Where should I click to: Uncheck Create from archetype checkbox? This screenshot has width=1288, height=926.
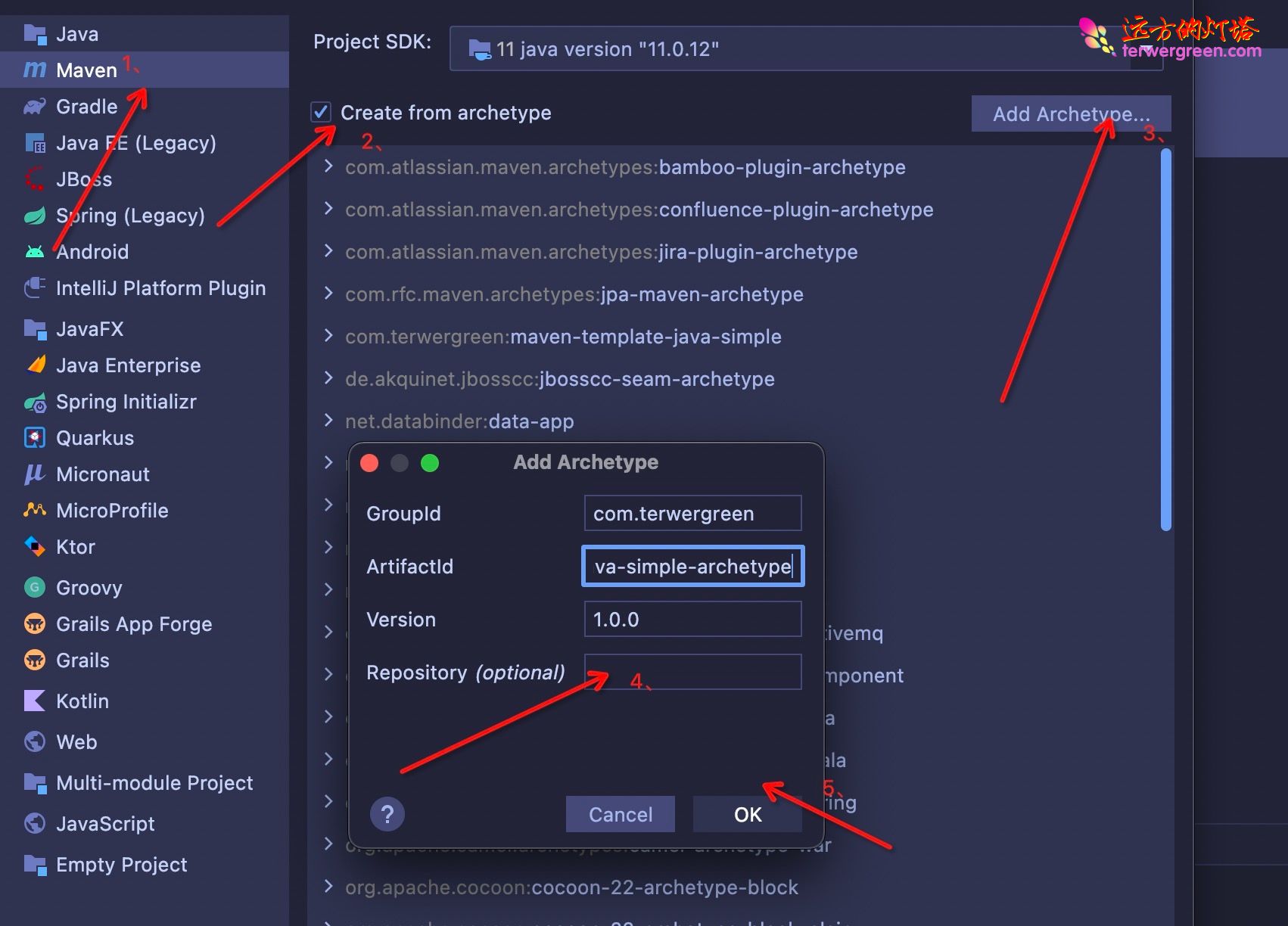coord(321,112)
